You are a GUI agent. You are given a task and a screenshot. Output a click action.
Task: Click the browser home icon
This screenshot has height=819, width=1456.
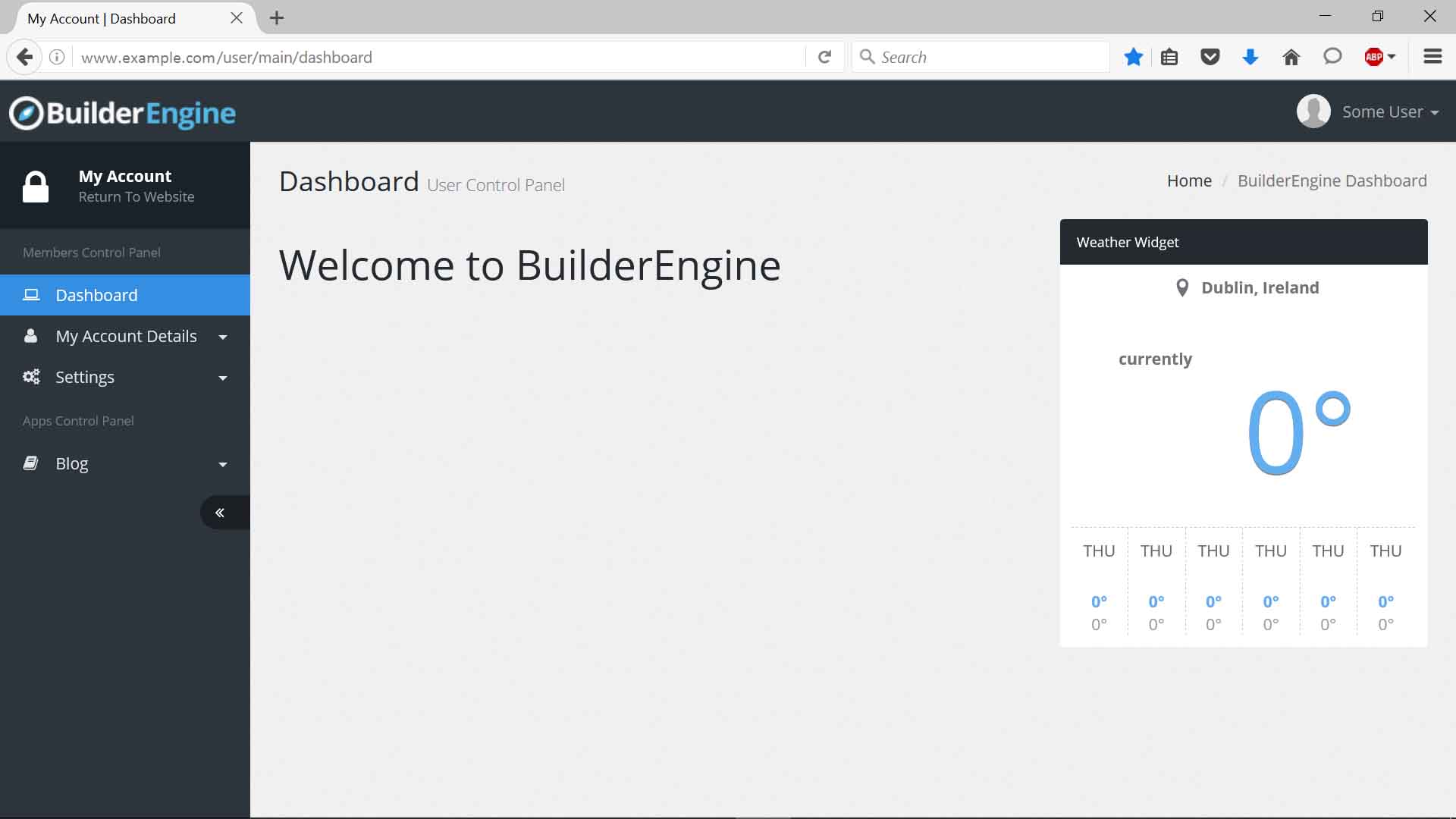1291,57
